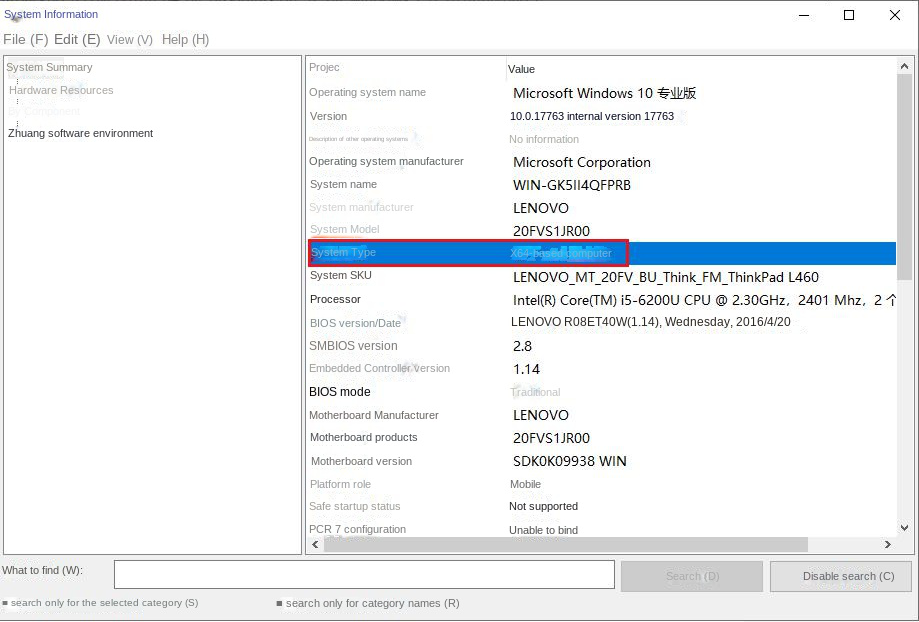Click the Disable search (C) button
919x622 pixels.
point(840,575)
